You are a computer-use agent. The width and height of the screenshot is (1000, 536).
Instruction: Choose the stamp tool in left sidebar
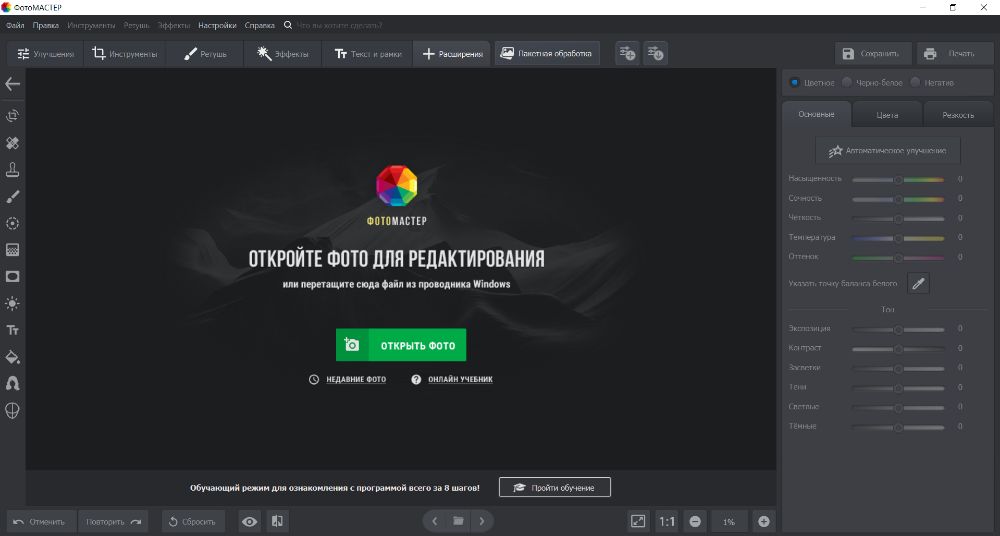click(x=13, y=170)
